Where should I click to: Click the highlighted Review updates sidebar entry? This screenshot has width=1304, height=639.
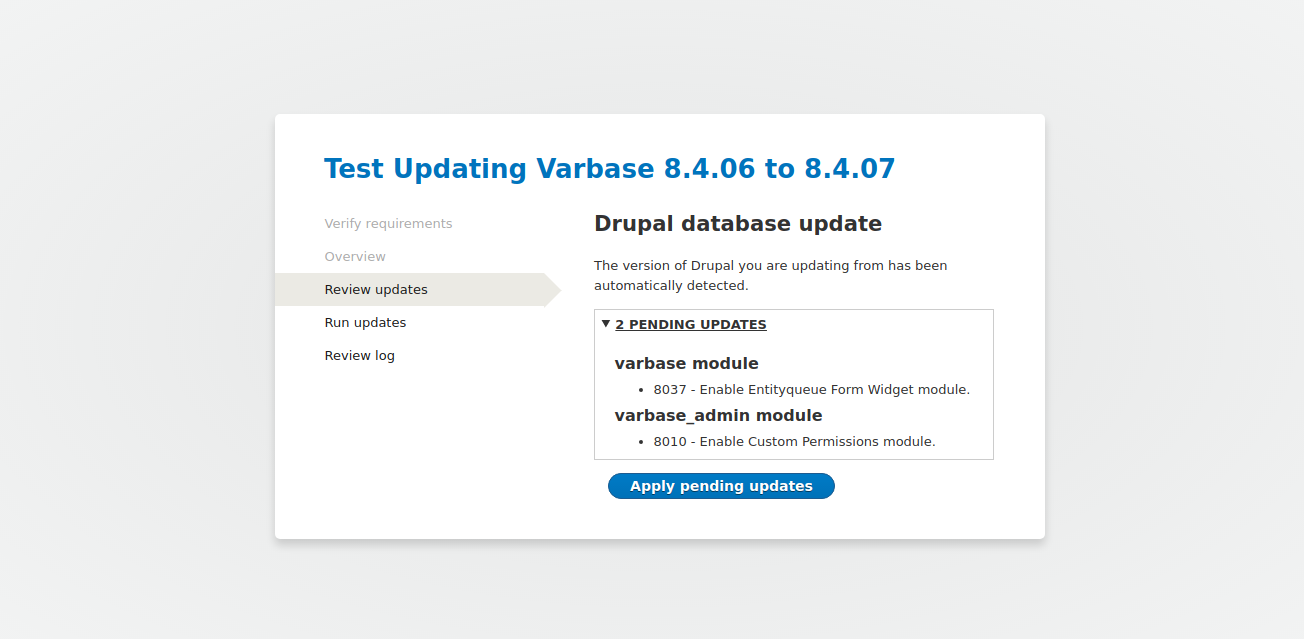tap(376, 289)
